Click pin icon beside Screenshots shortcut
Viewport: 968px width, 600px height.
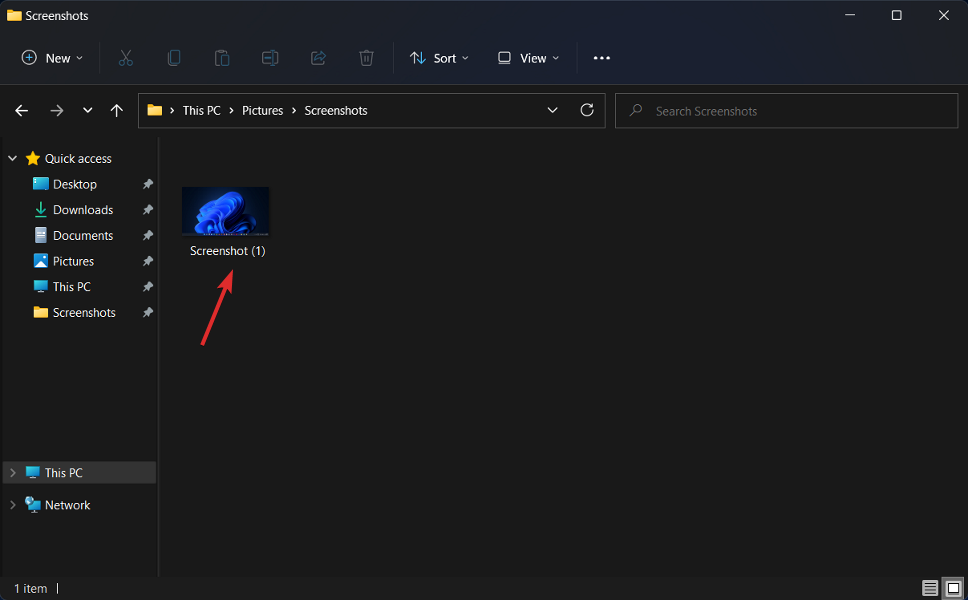coord(148,312)
